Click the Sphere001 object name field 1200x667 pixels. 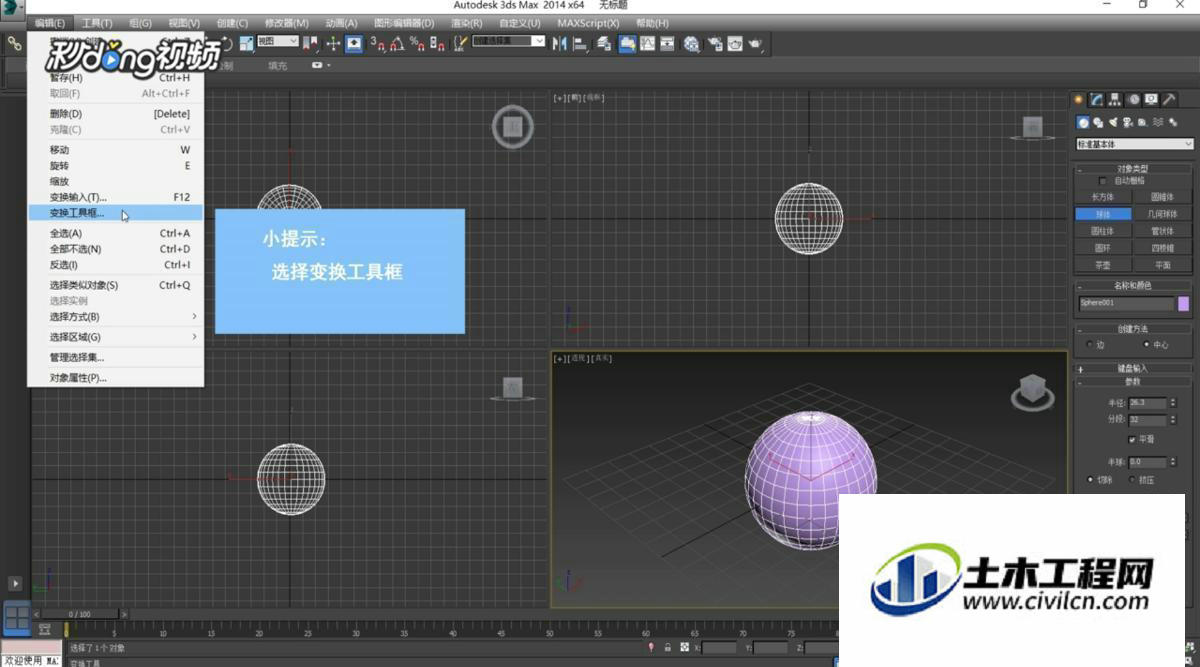(1126, 304)
